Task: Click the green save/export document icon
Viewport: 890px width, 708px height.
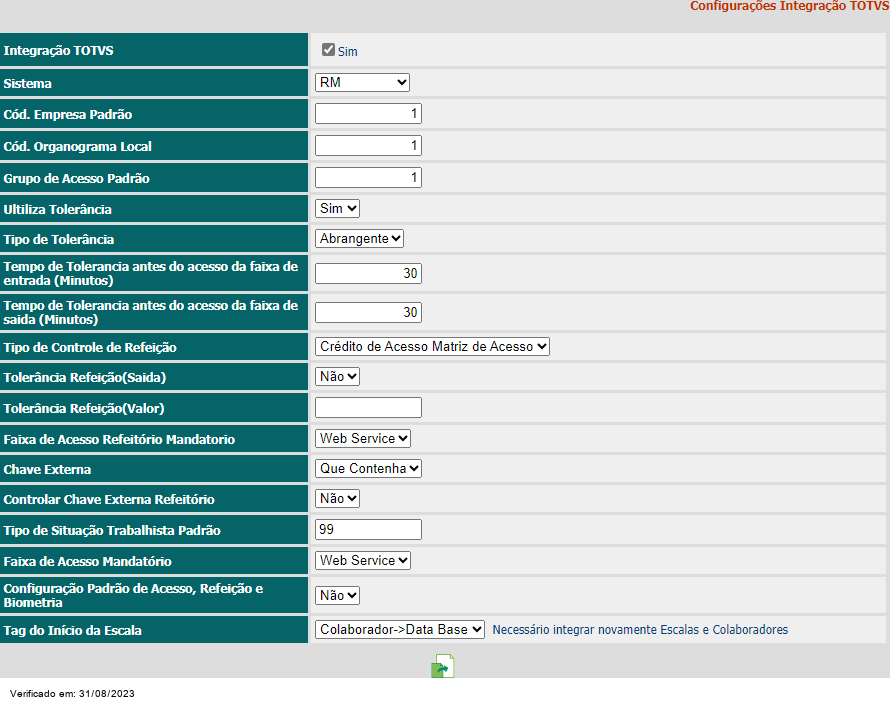Action: tap(443, 666)
